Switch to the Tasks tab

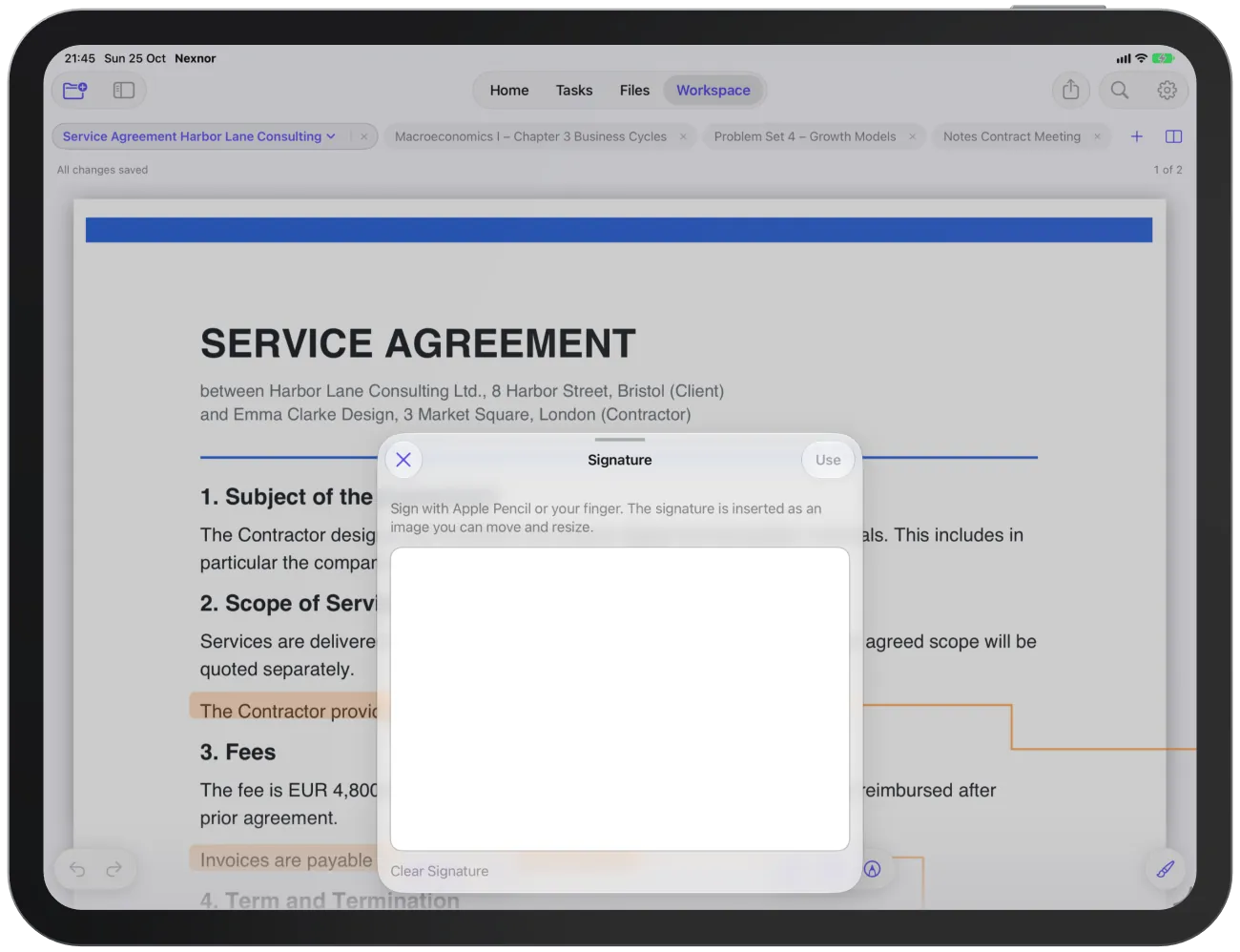pyautogui.click(x=574, y=91)
